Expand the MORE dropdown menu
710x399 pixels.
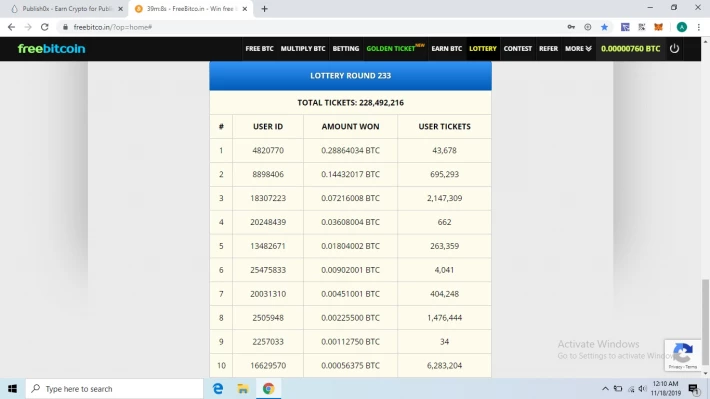click(578, 48)
